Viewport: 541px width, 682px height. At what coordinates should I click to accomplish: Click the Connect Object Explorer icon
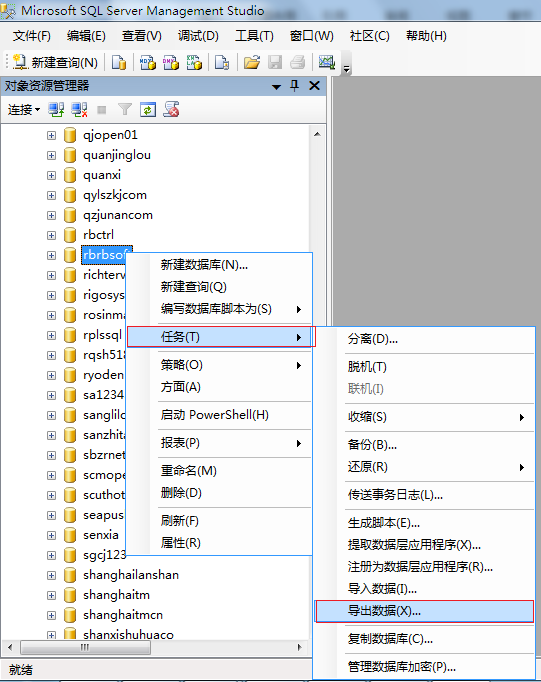click(x=56, y=110)
